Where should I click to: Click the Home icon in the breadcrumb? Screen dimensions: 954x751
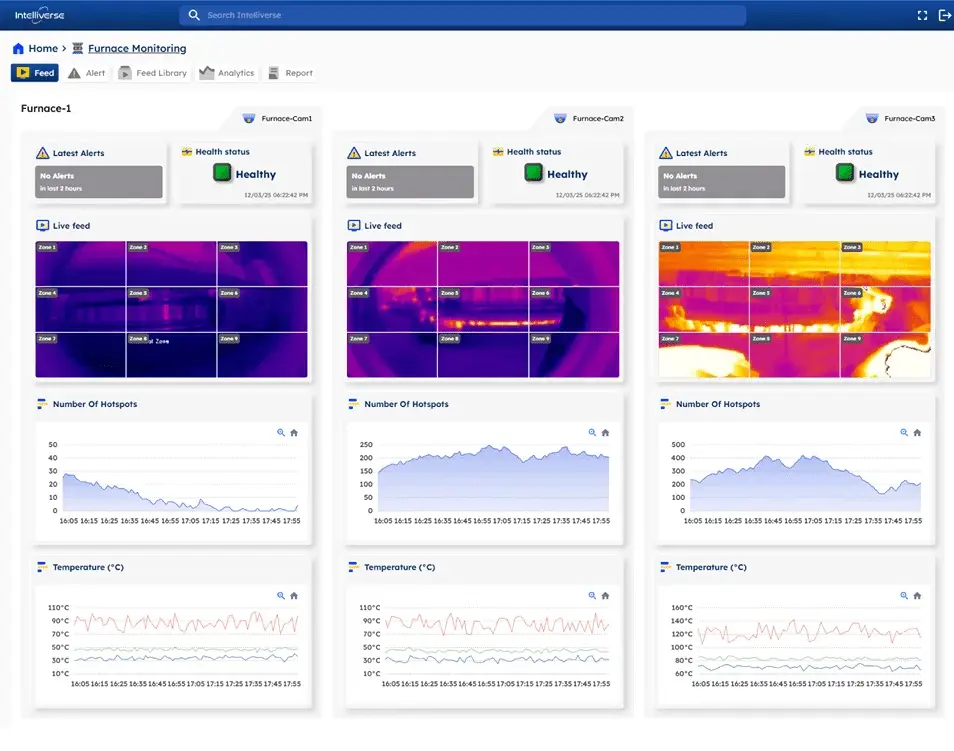[x=18, y=48]
